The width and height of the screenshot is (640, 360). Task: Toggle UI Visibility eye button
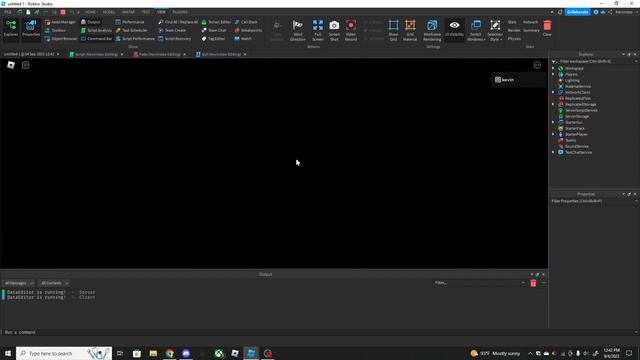point(454,29)
